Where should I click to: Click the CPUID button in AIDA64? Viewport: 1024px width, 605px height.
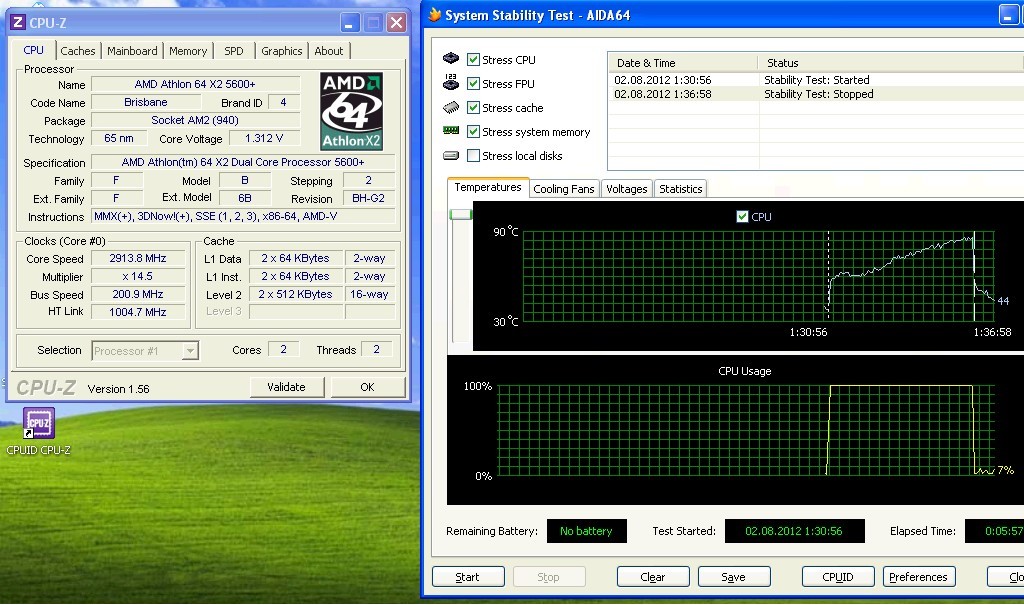(838, 577)
